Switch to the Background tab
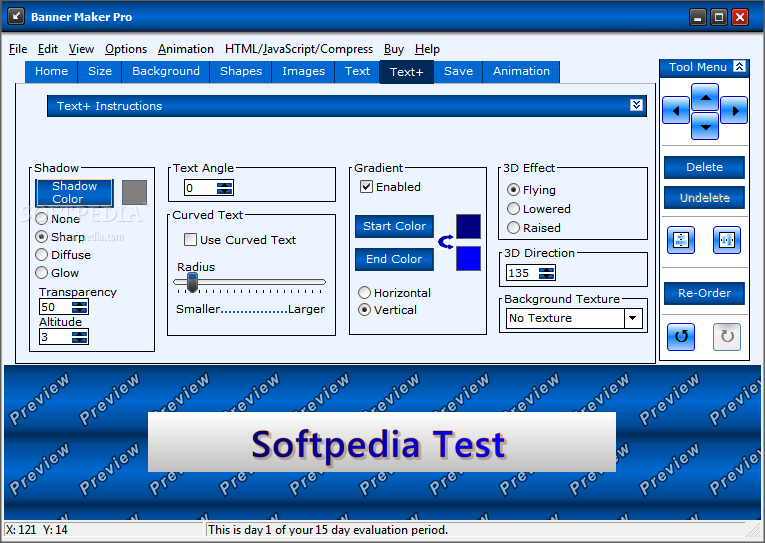The height and width of the screenshot is (543, 765). (166, 71)
